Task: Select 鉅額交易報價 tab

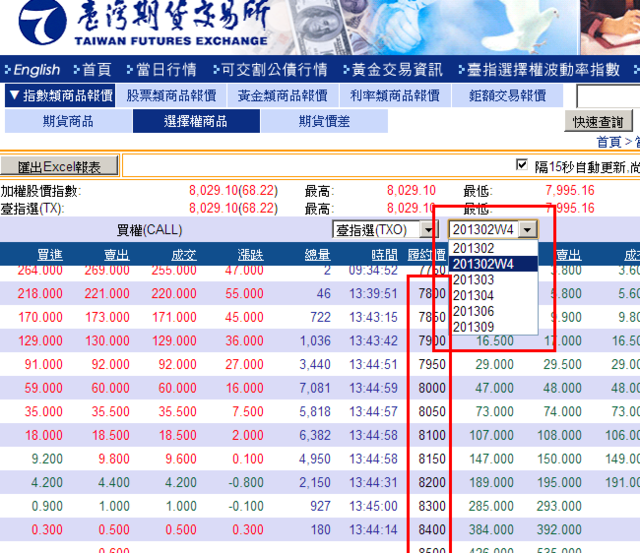Action: tap(507, 95)
